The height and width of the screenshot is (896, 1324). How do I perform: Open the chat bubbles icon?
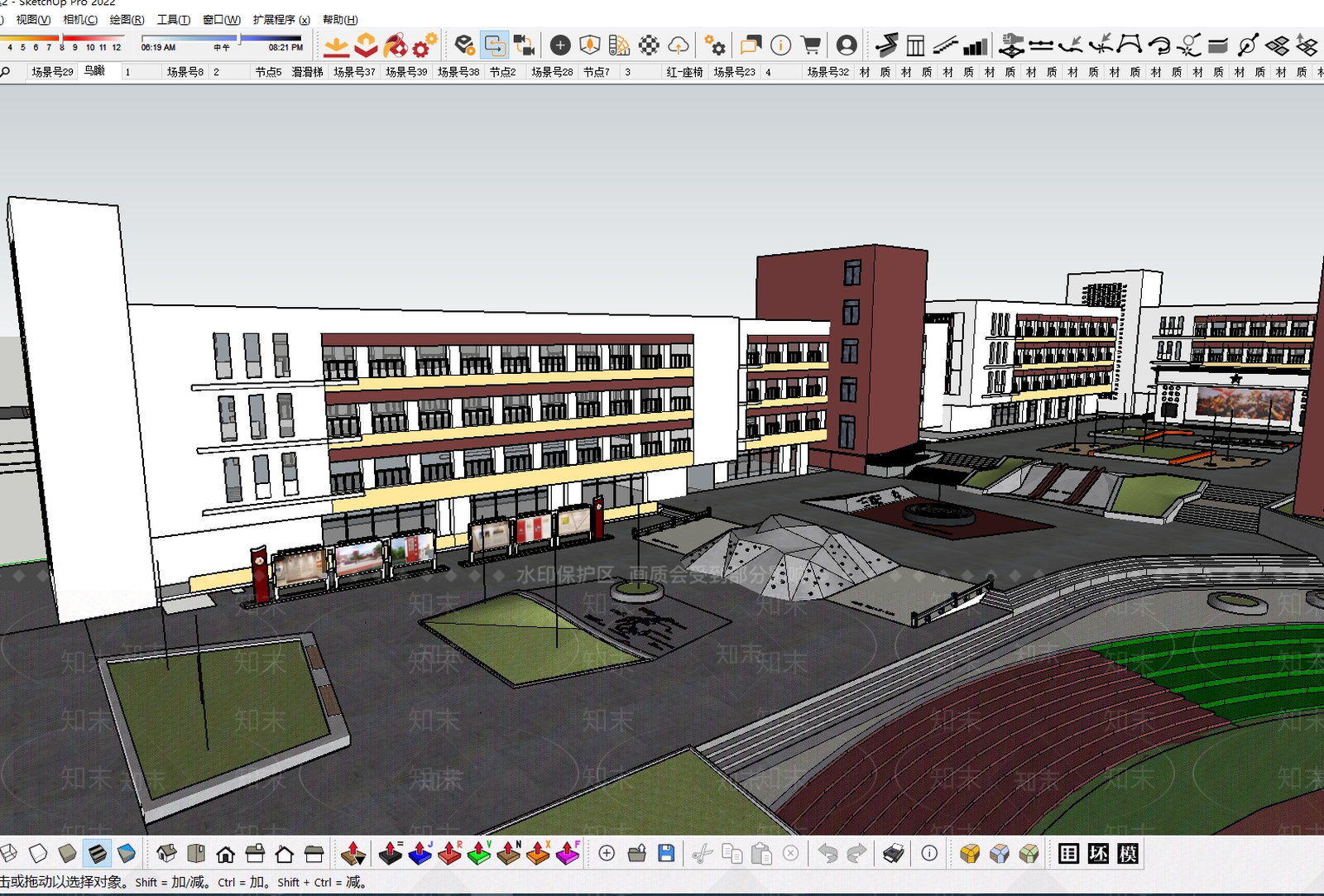tap(751, 45)
